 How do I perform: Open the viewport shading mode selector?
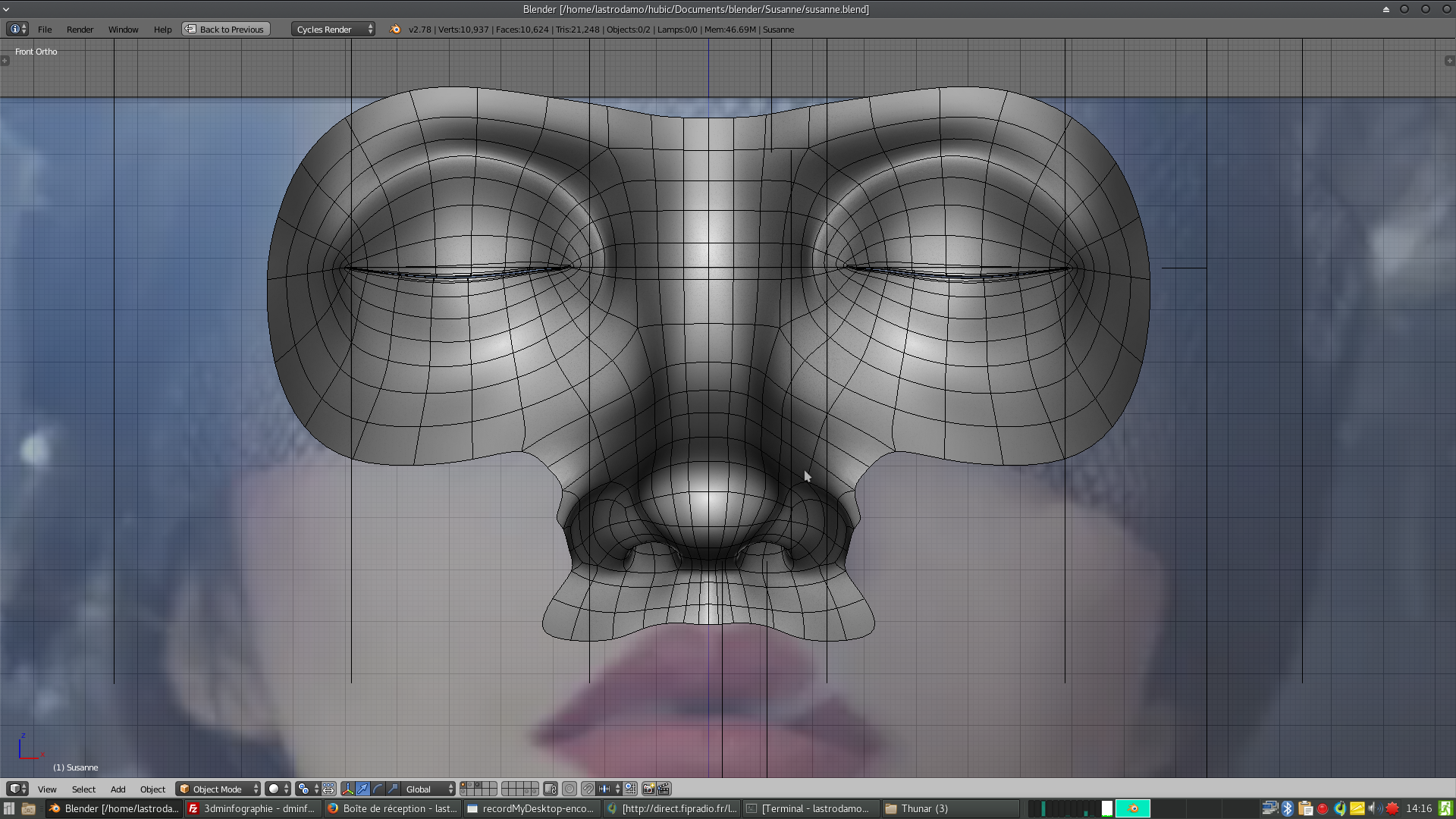coord(278,789)
